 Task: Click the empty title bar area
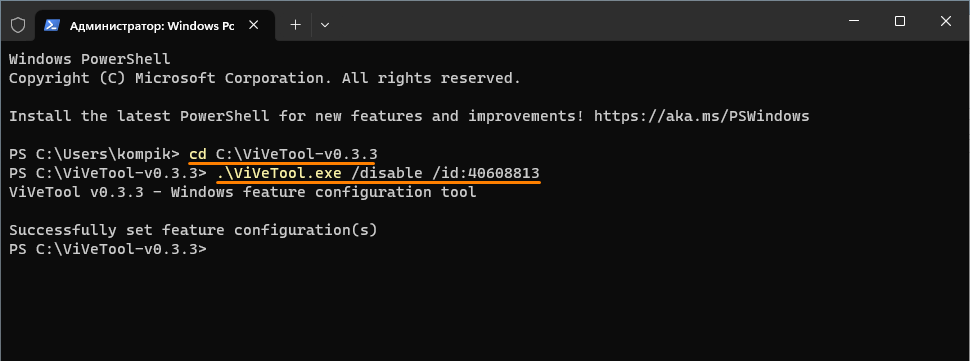582,21
